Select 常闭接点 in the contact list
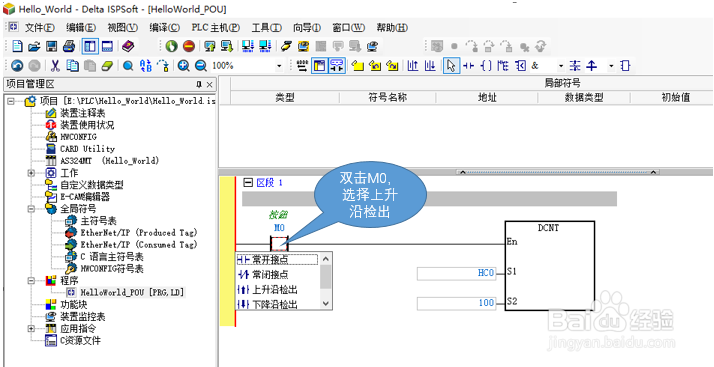This screenshot has width=714, height=367. pos(277,275)
